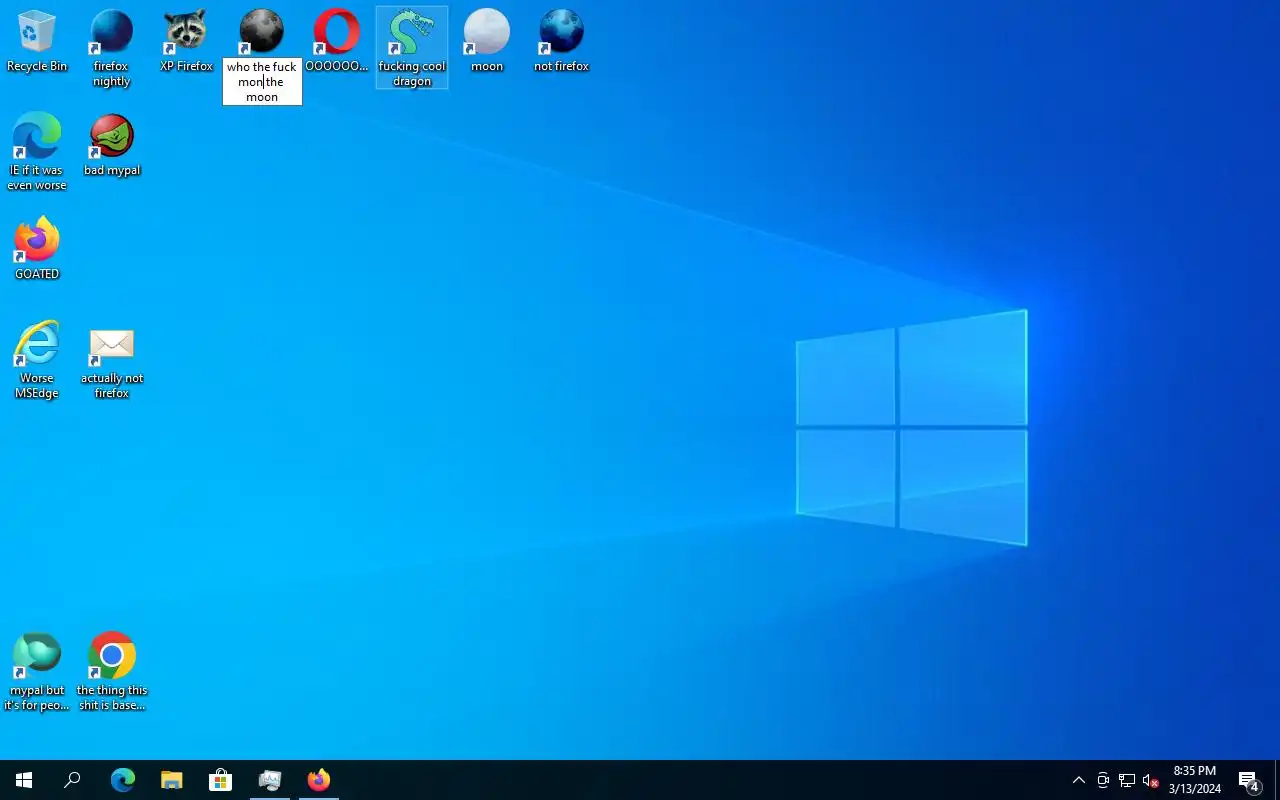Open File Explorer from the taskbar
Screen dimensions: 1280x800
[x=172, y=780]
